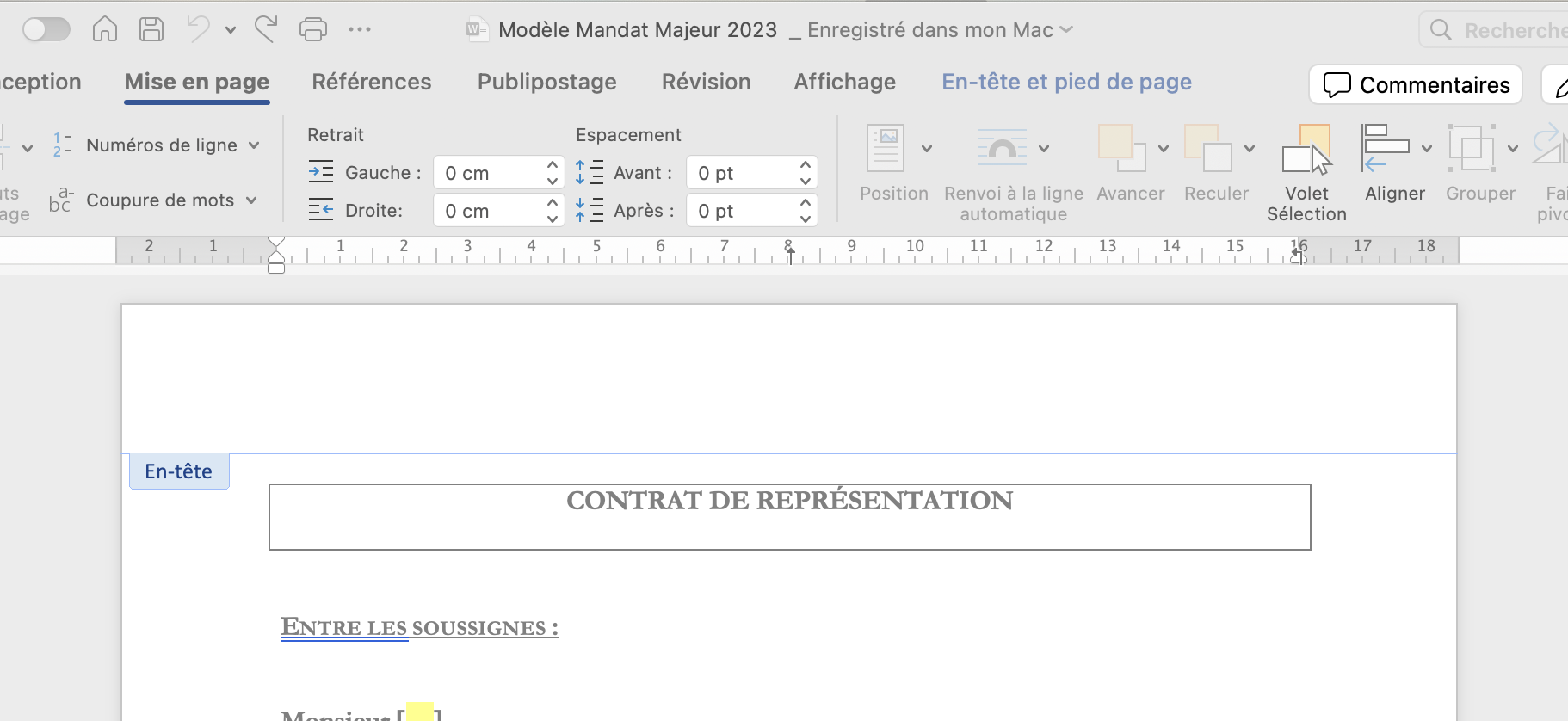
Task: Click the Avancer bring forward icon
Action: click(x=1122, y=148)
